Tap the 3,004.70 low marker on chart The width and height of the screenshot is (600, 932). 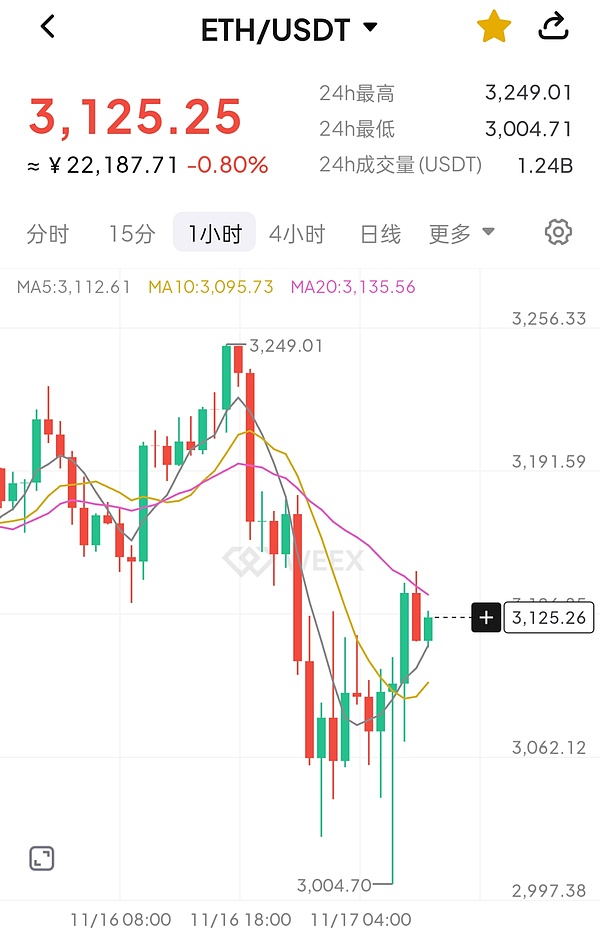pyautogui.click(x=334, y=885)
